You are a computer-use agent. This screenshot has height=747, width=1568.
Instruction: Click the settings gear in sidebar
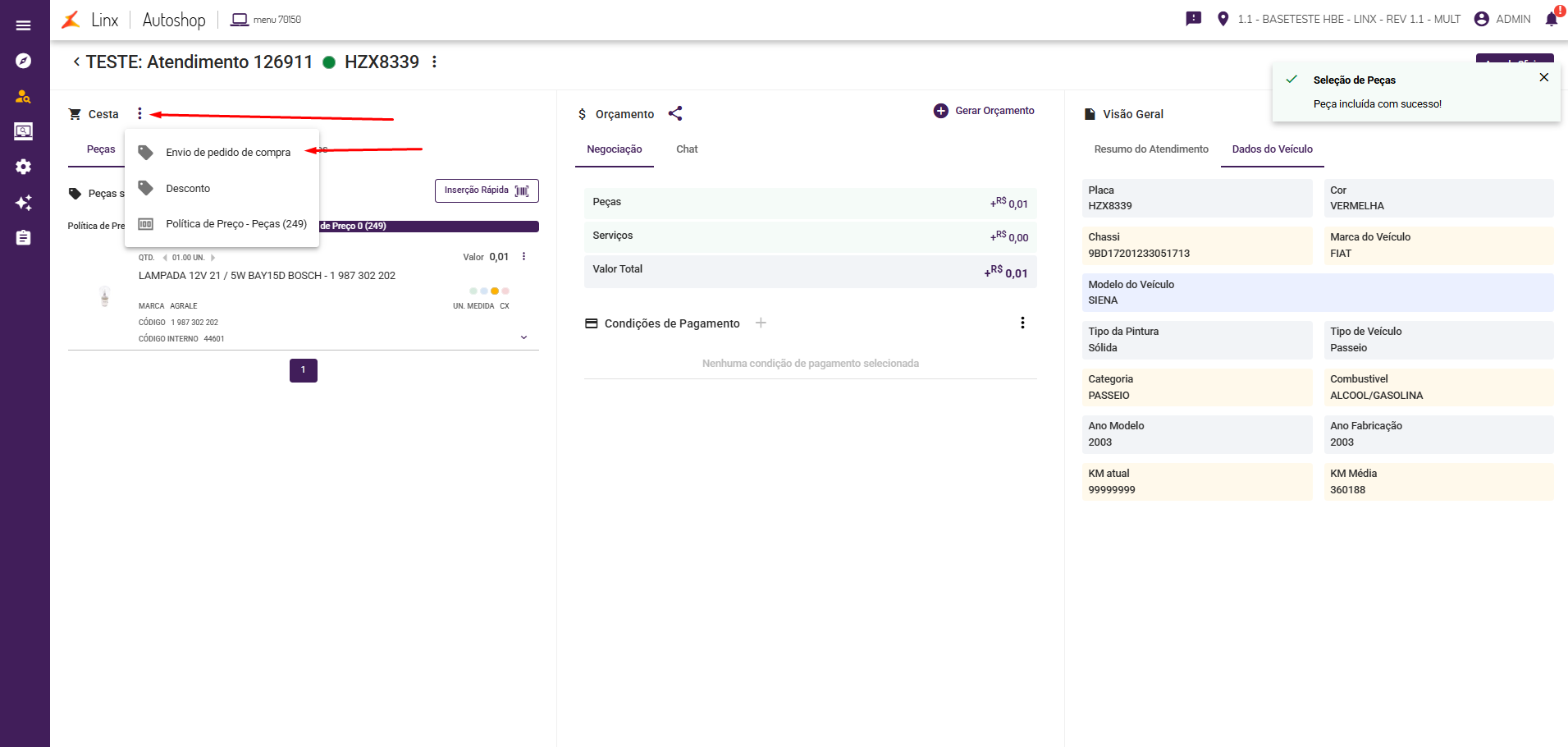click(23, 167)
